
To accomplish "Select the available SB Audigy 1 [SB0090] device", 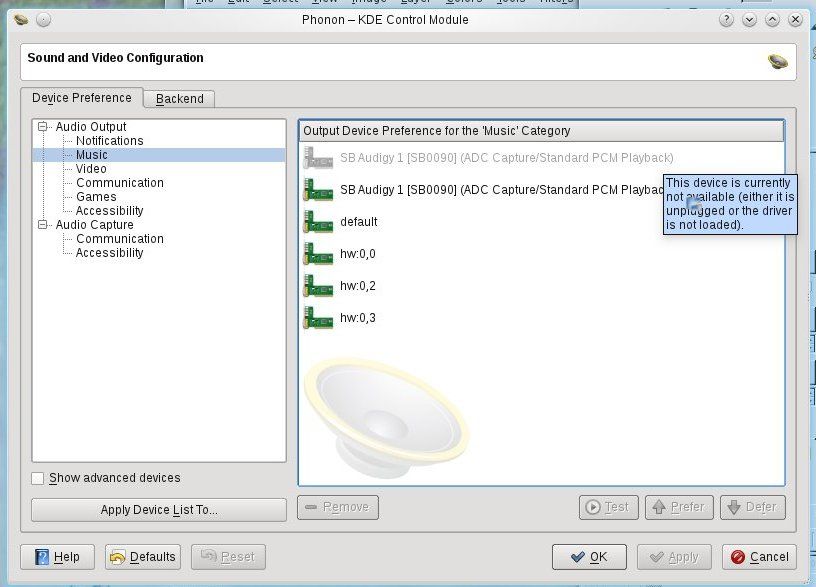I will pyautogui.click(x=542, y=190).
